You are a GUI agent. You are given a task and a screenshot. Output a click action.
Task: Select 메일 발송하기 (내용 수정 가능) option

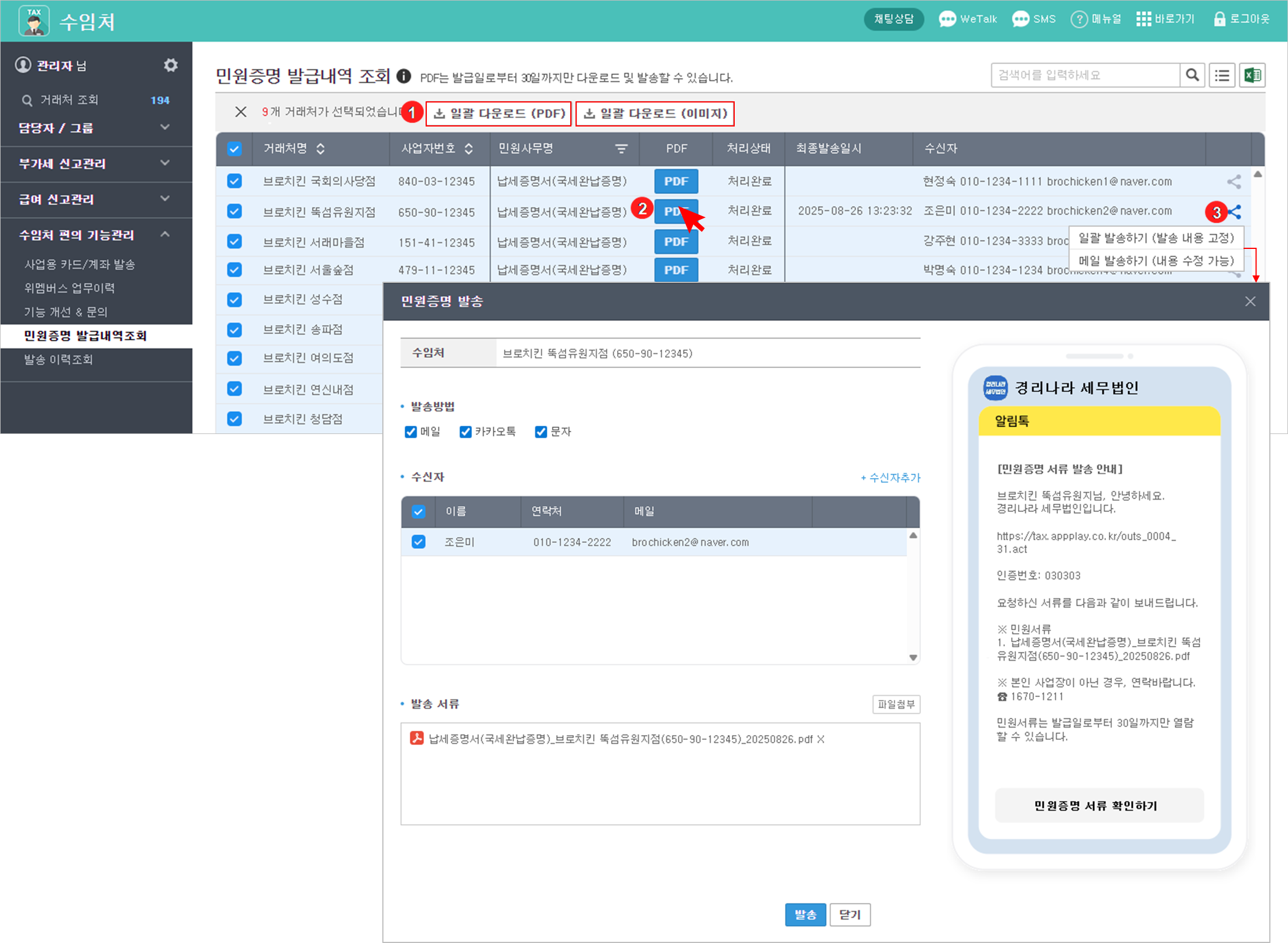tap(1156, 261)
